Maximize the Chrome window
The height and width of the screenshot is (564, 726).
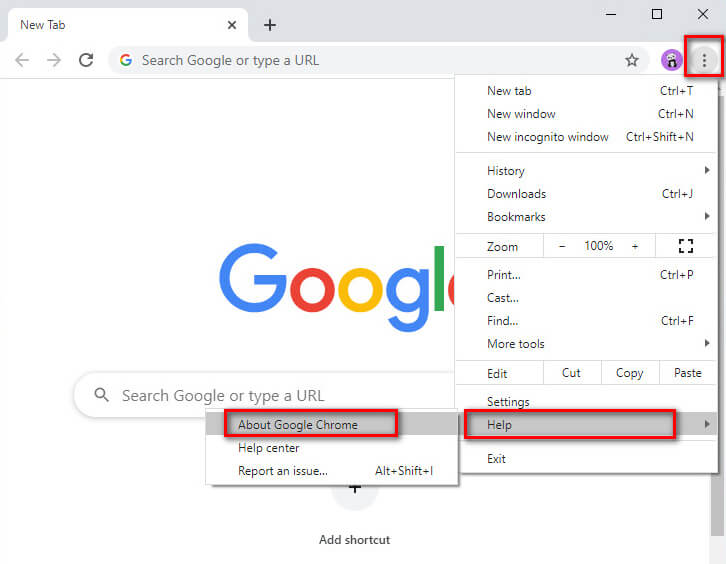pos(657,14)
